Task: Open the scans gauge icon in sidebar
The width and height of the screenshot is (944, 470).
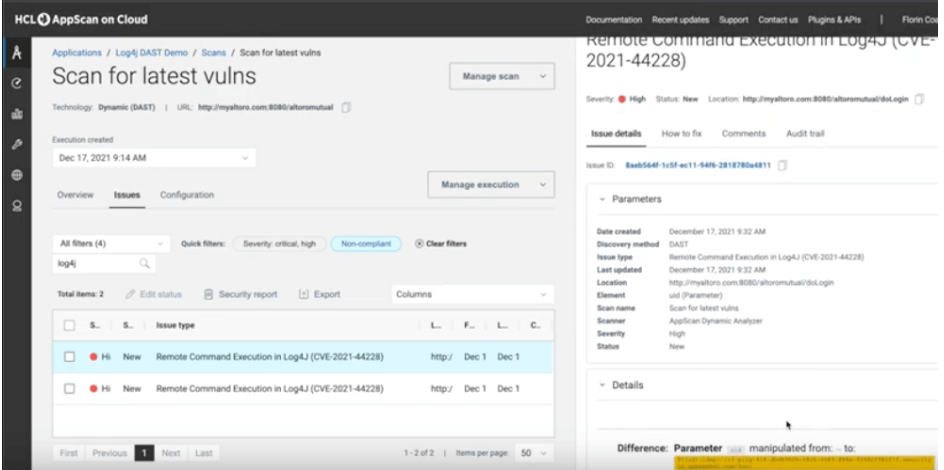Action: point(16,84)
